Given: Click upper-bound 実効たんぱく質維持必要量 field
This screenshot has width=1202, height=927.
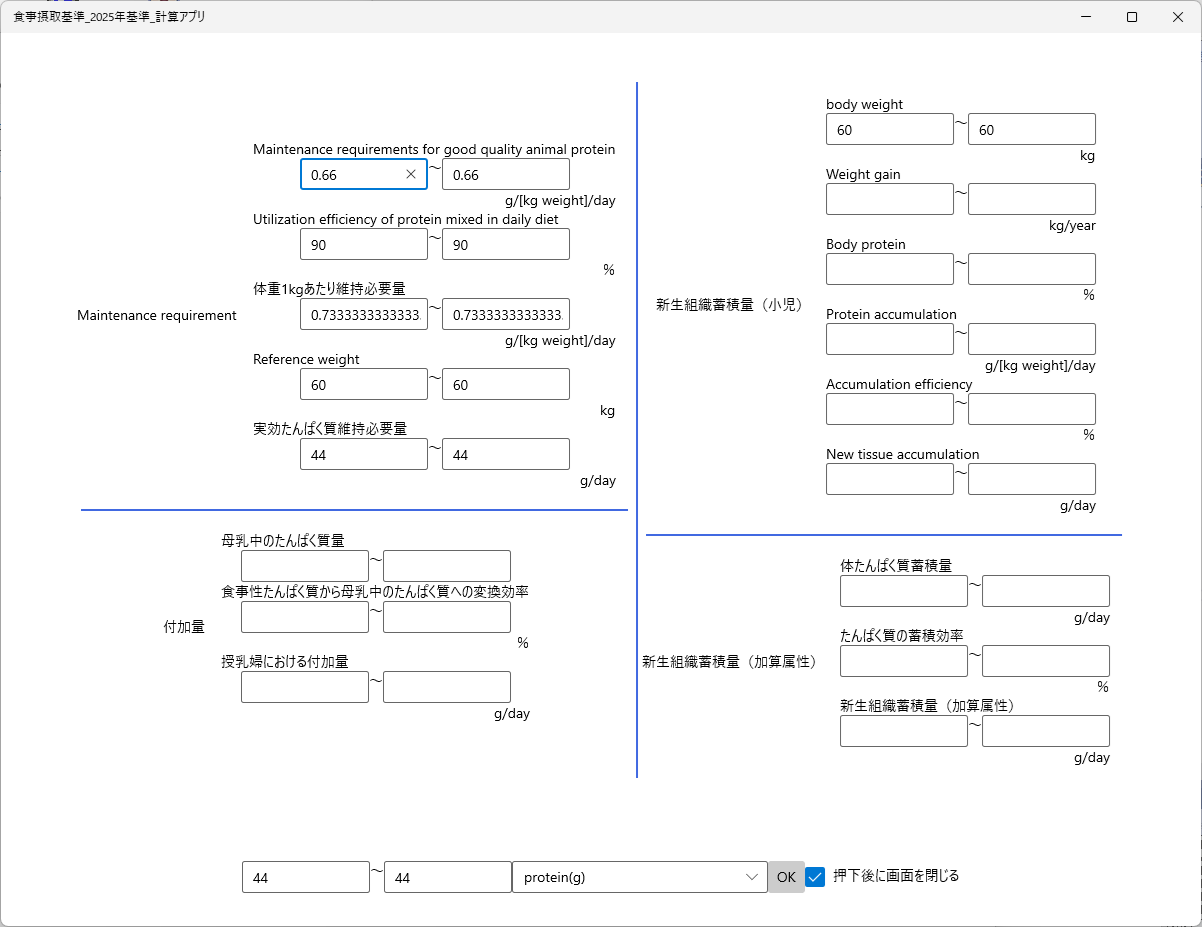Looking at the screenshot, I should click(506, 454).
